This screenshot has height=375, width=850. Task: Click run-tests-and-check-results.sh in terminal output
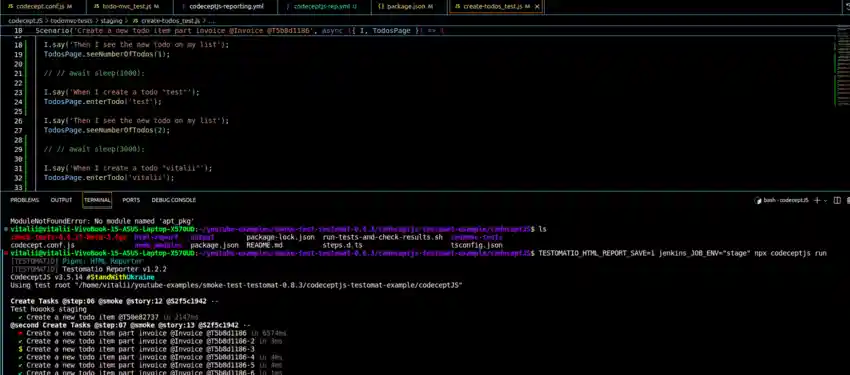[382, 237]
